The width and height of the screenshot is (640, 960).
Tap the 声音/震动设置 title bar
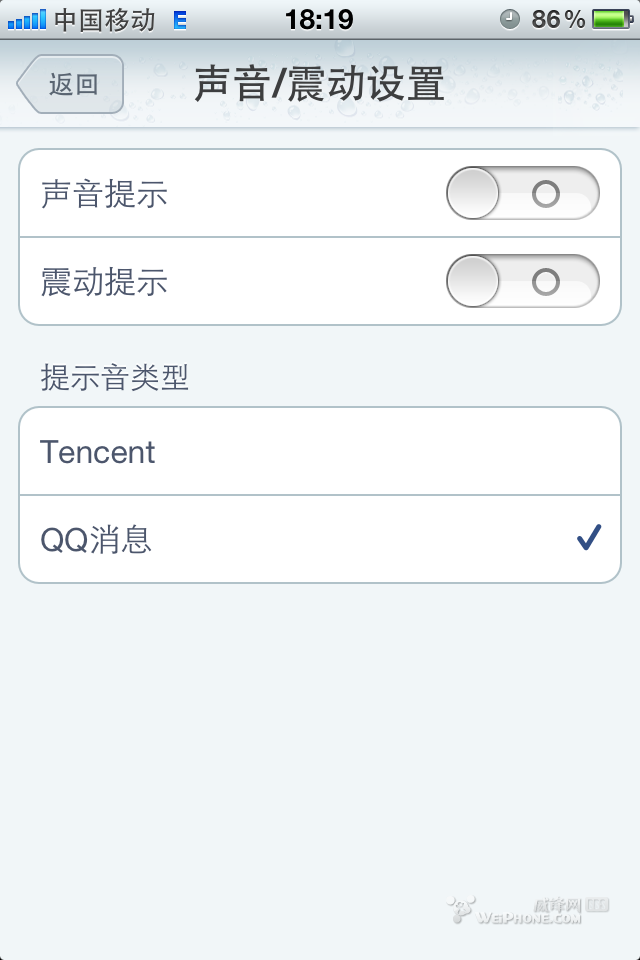[x=320, y=85]
